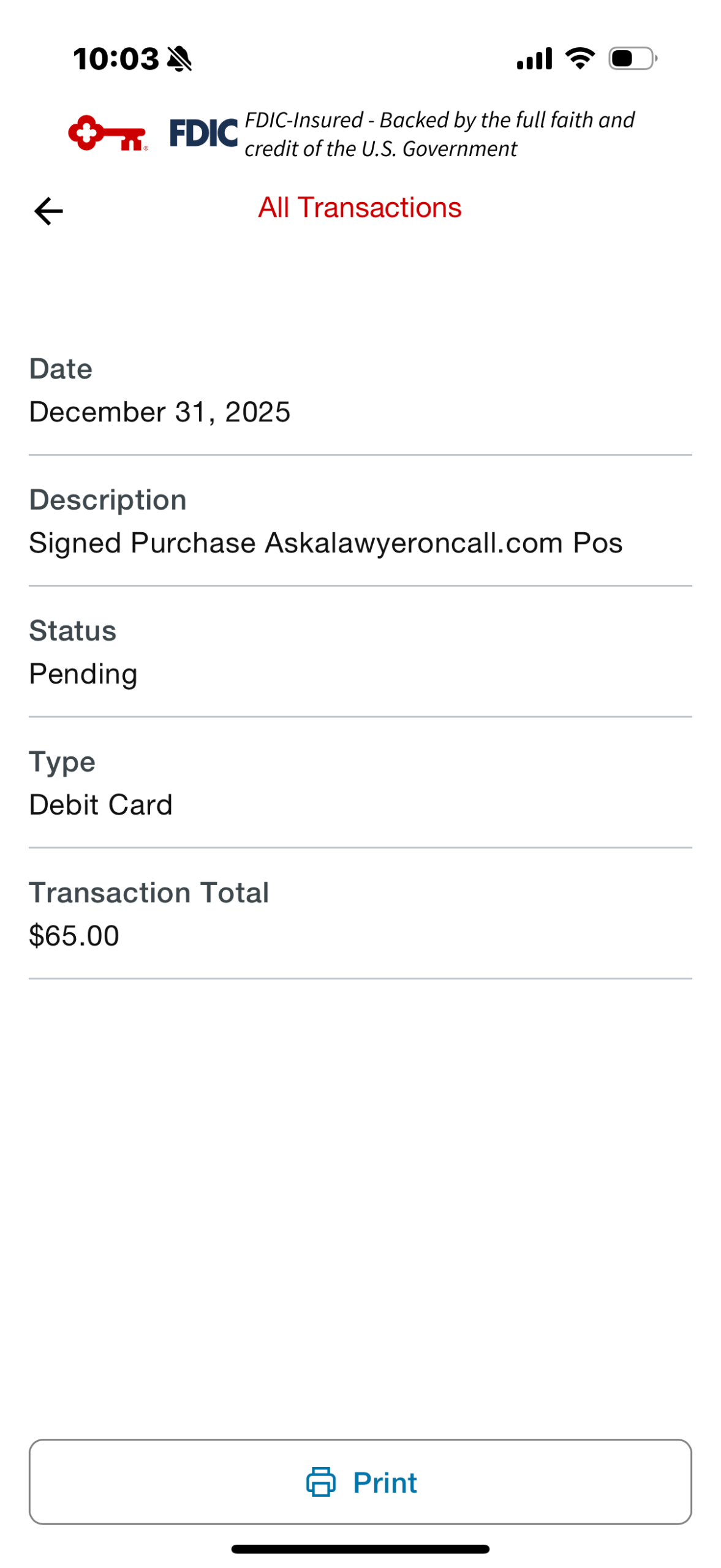Tap the Description field label
This screenshot has height=1568, width=721.
[x=108, y=500]
